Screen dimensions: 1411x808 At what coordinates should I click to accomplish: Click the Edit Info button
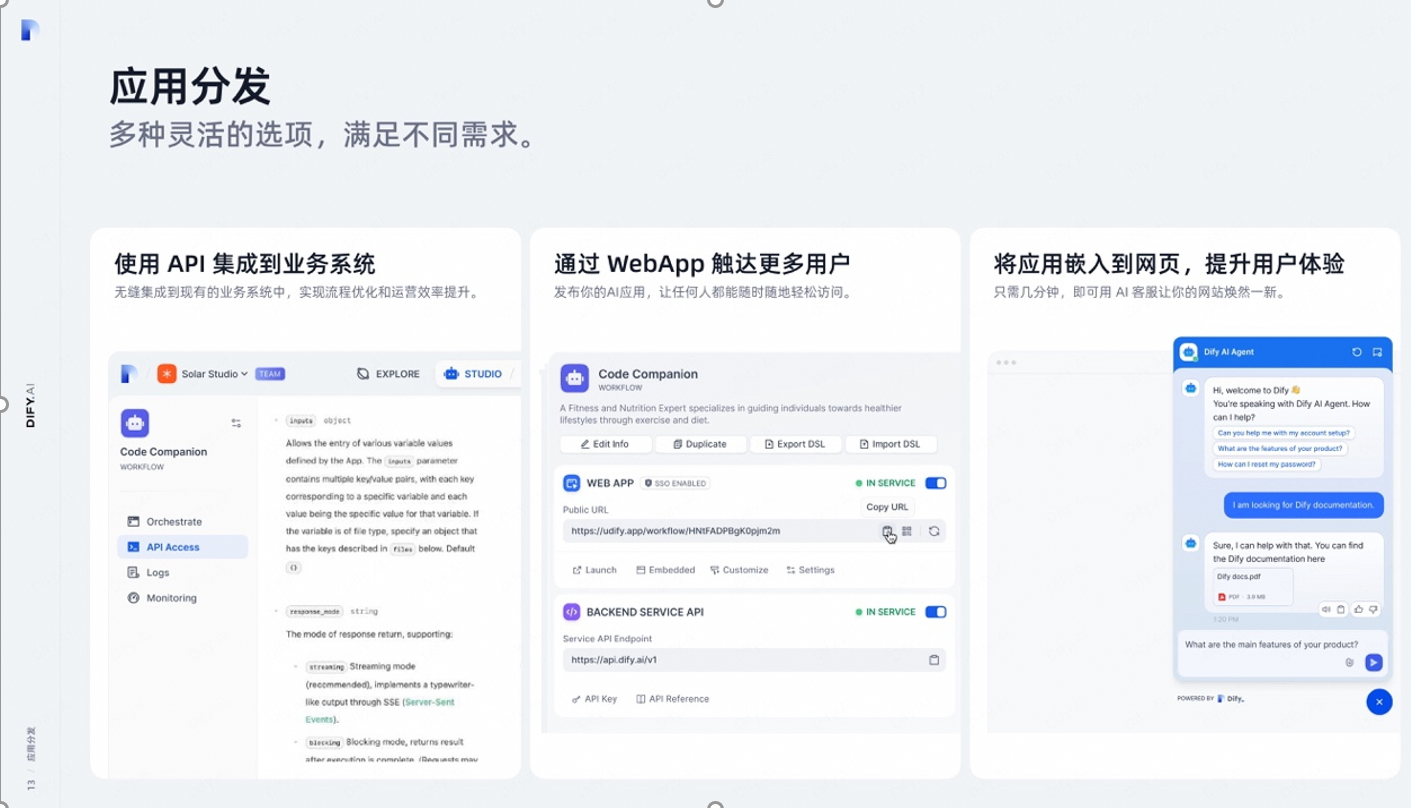point(606,444)
